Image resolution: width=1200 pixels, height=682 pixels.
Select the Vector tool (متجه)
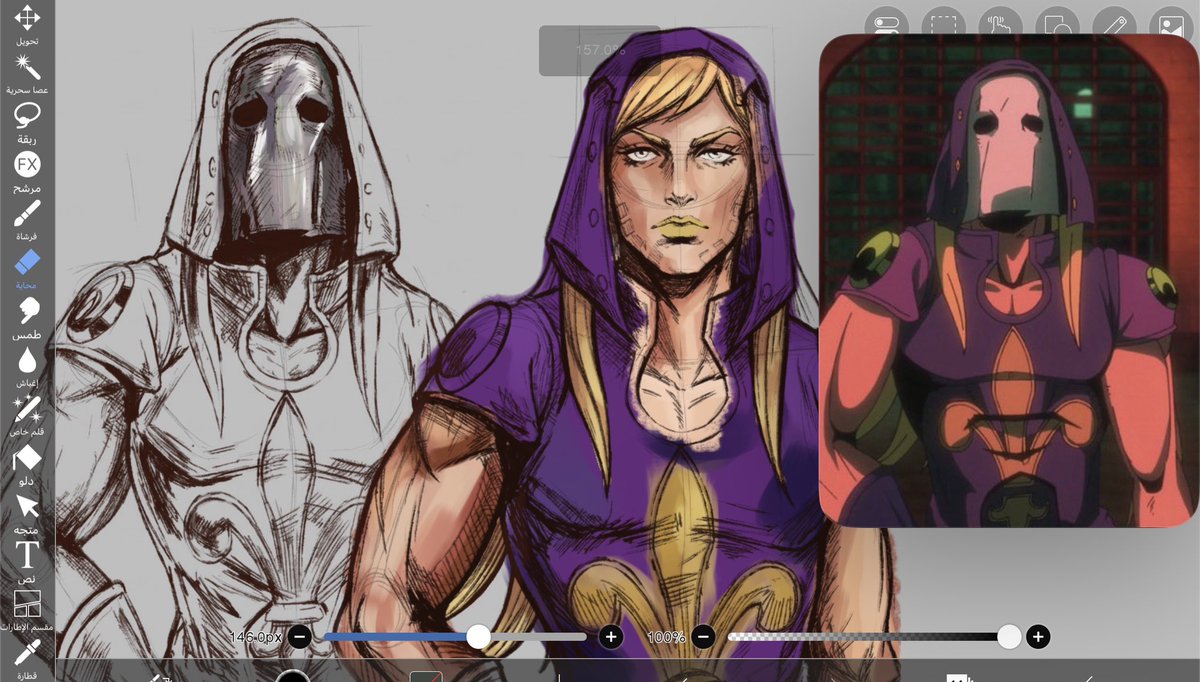[27, 513]
